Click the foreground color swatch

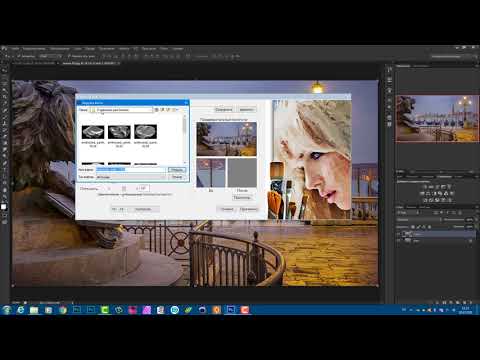click(3, 207)
